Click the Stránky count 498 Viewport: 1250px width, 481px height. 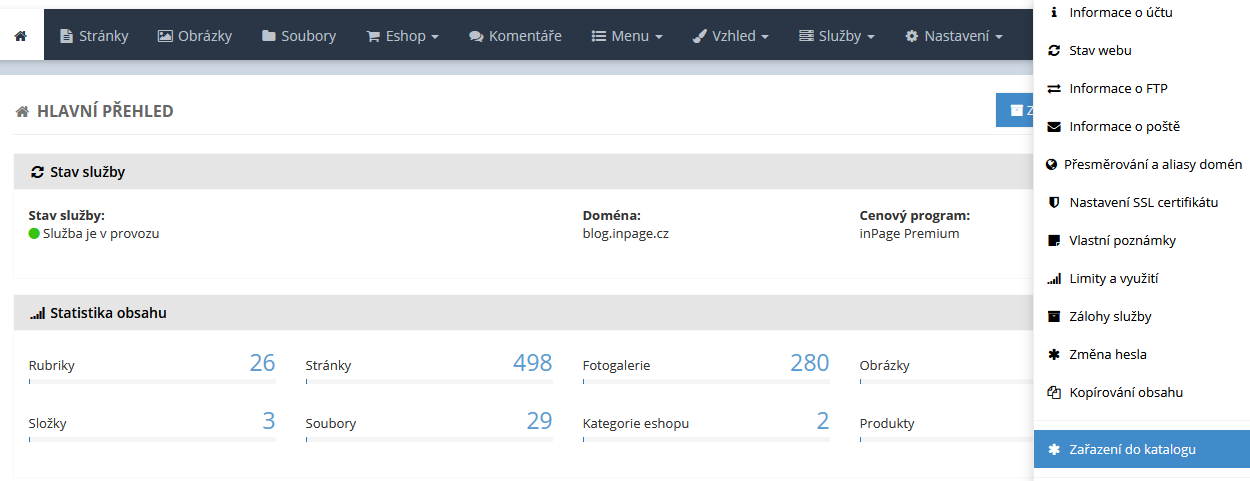click(x=532, y=363)
